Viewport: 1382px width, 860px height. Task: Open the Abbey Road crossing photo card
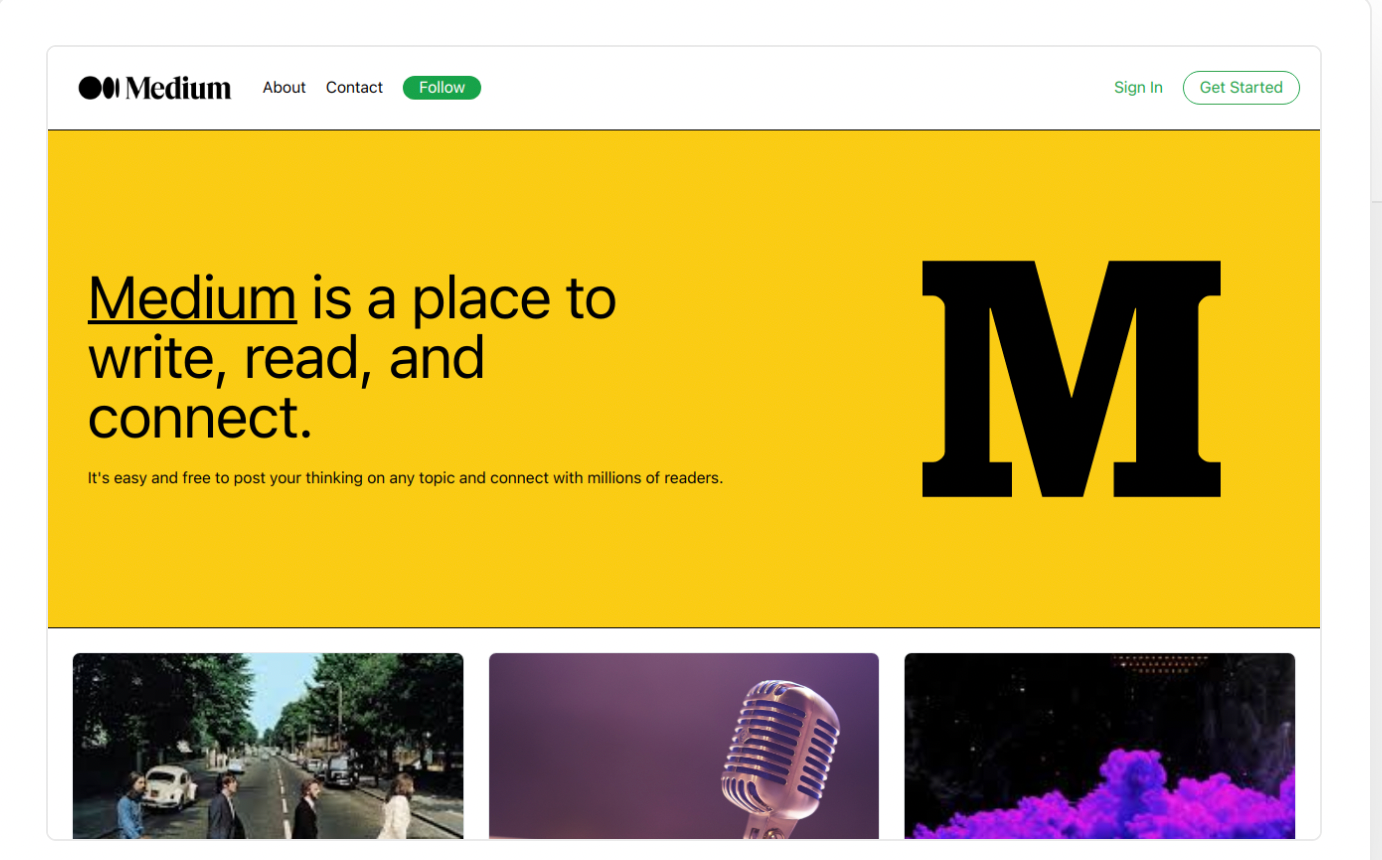point(268,745)
